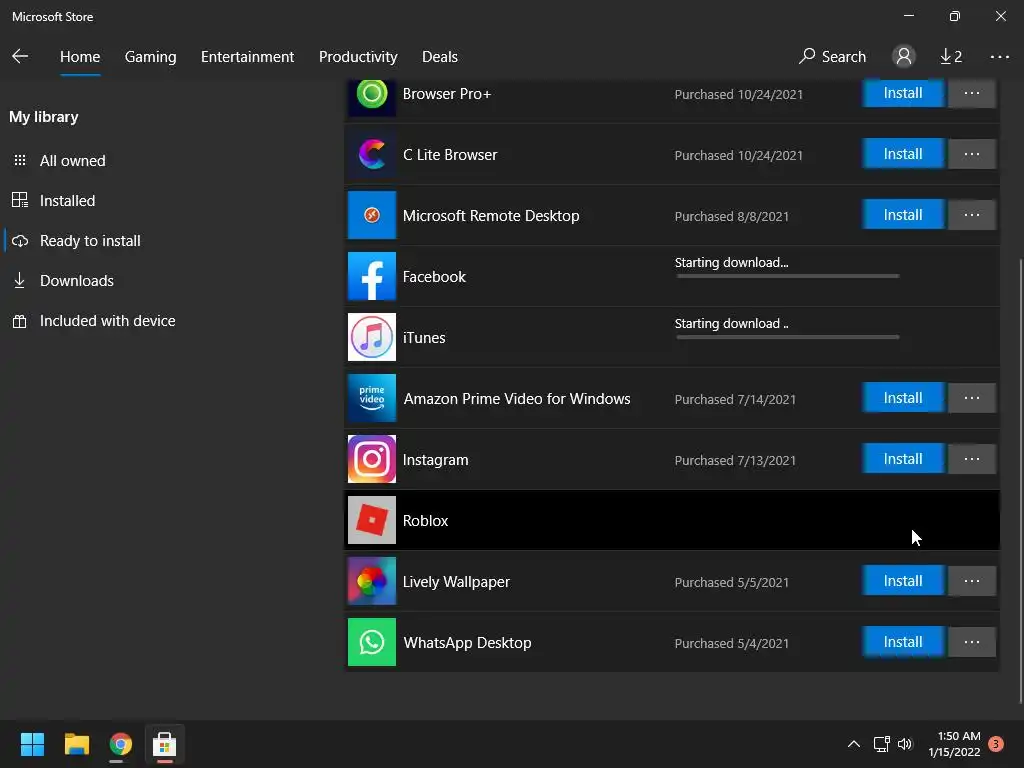The image size is (1024, 768).
Task: Click the Roblox app icon
Action: tap(372, 520)
